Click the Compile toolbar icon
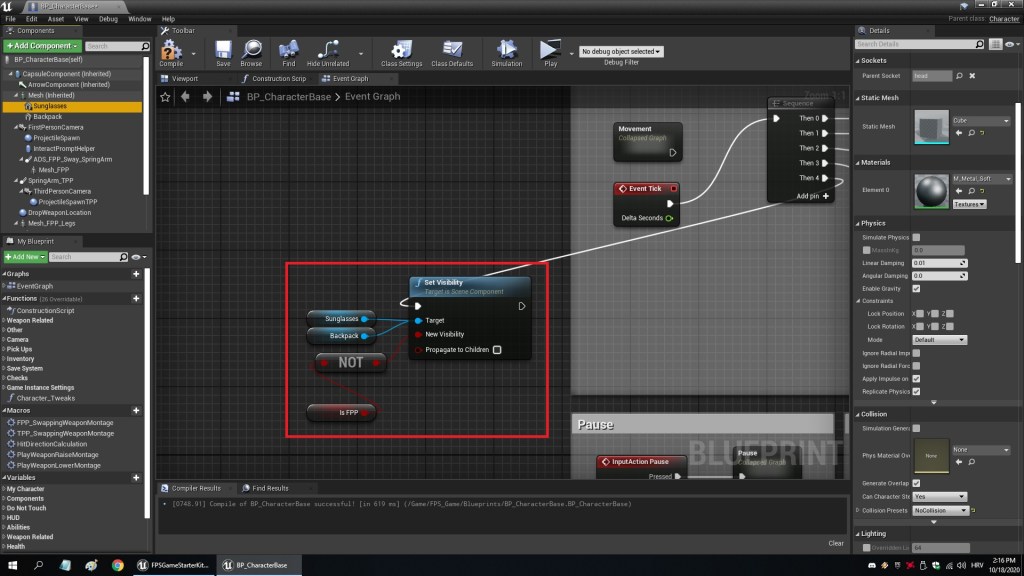This screenshot has height=576, width=1024. (x=171, y=49)
